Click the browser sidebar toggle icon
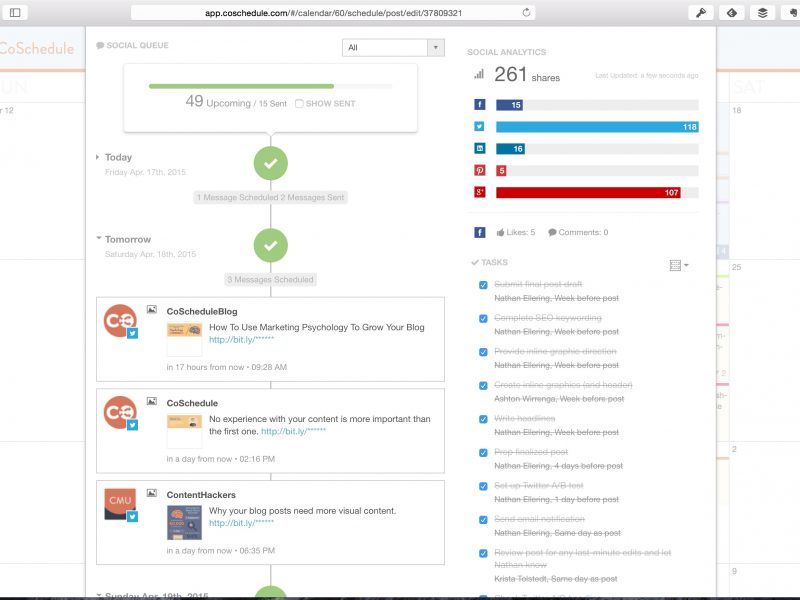This screenshot has height=600, width=800. tap(15, 13)
